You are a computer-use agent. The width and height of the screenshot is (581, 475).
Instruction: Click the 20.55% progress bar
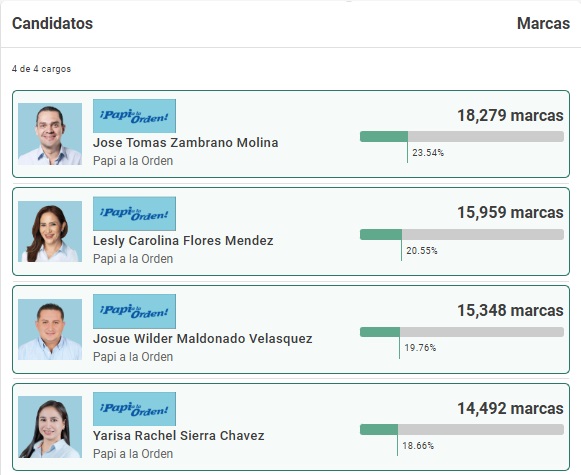click(x=462, y=234)
